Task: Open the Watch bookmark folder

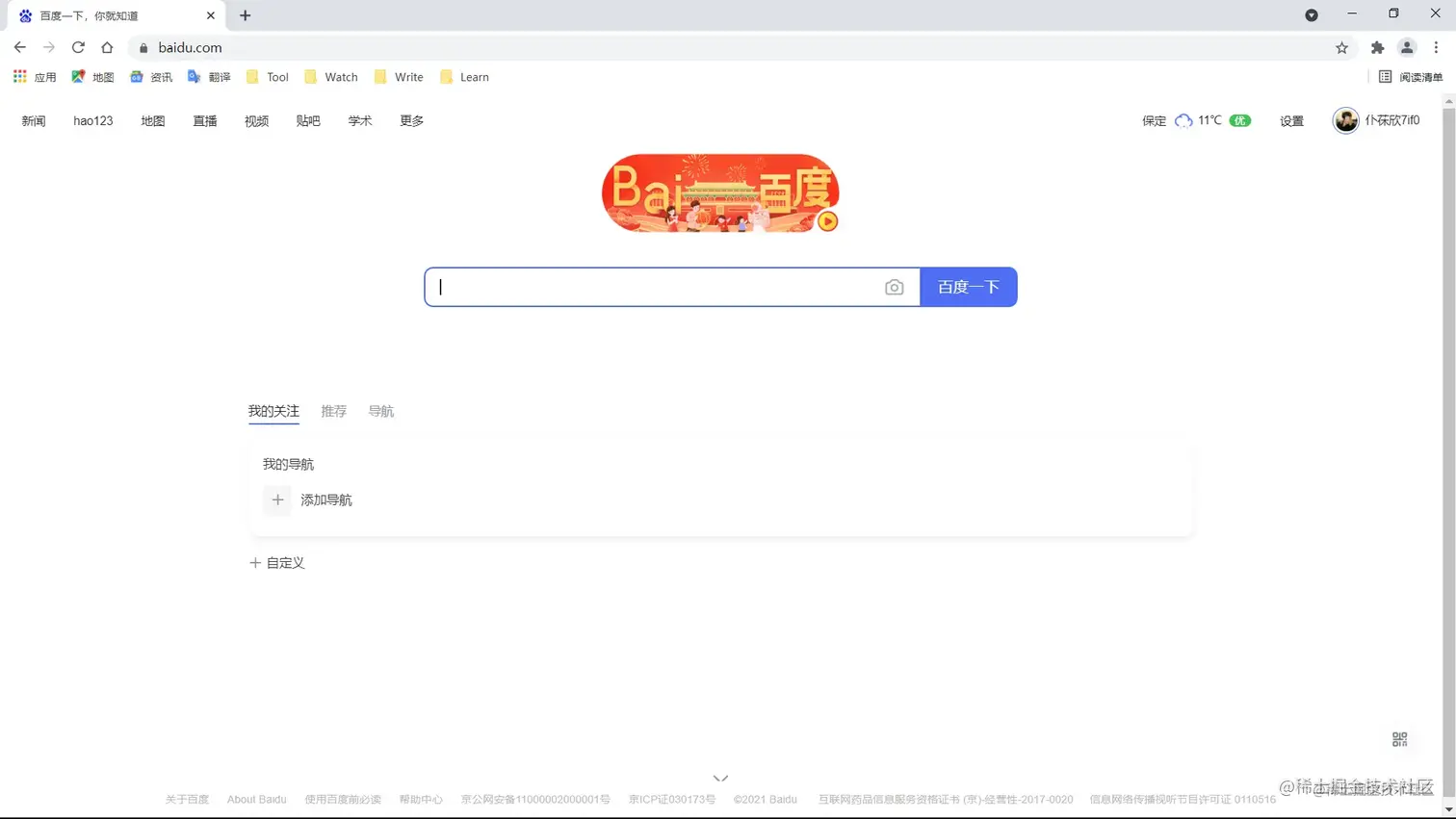Action: pyautogui.click(x=331, y=77)
